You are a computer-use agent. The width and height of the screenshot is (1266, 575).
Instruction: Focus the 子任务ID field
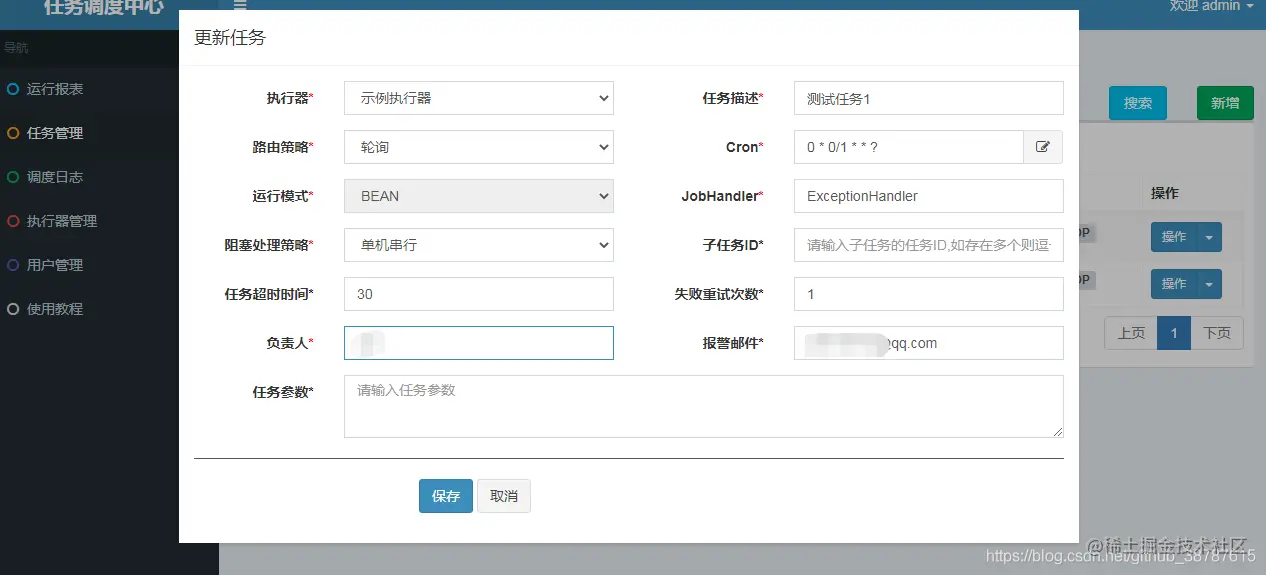pyautogui.click(x=929, y=245)
